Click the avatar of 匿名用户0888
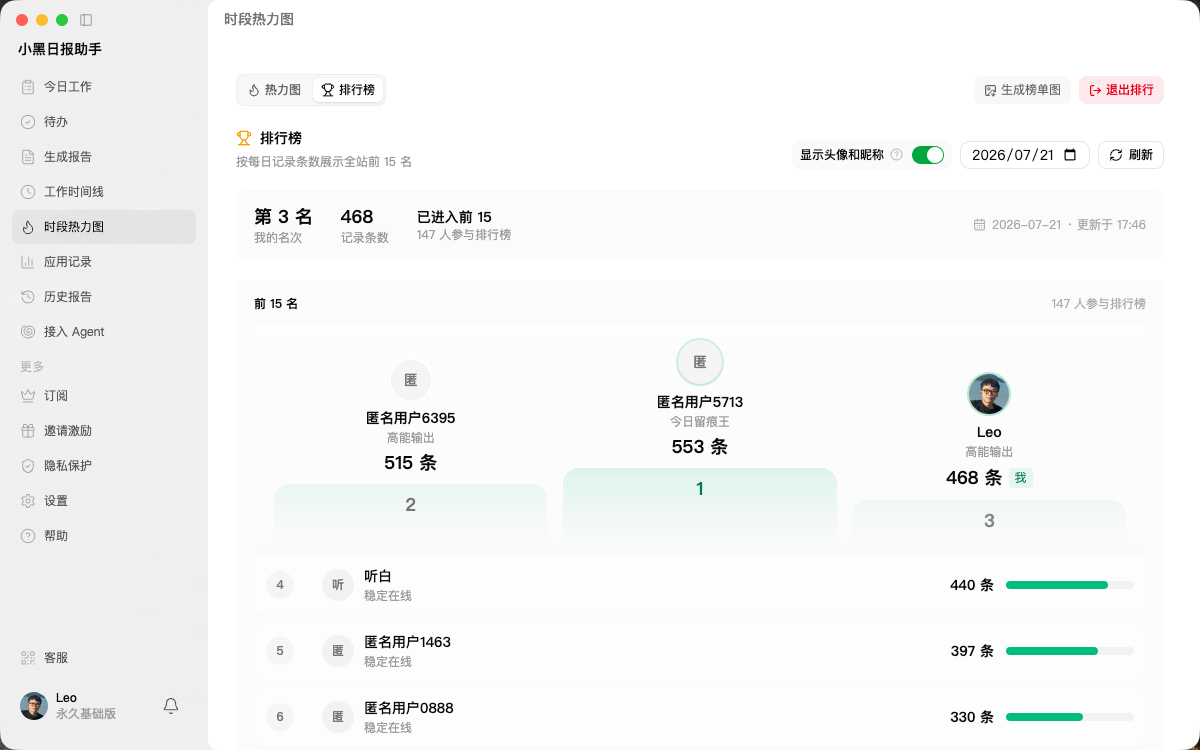This screenshot has height=750, width=1200. (338, 717)
